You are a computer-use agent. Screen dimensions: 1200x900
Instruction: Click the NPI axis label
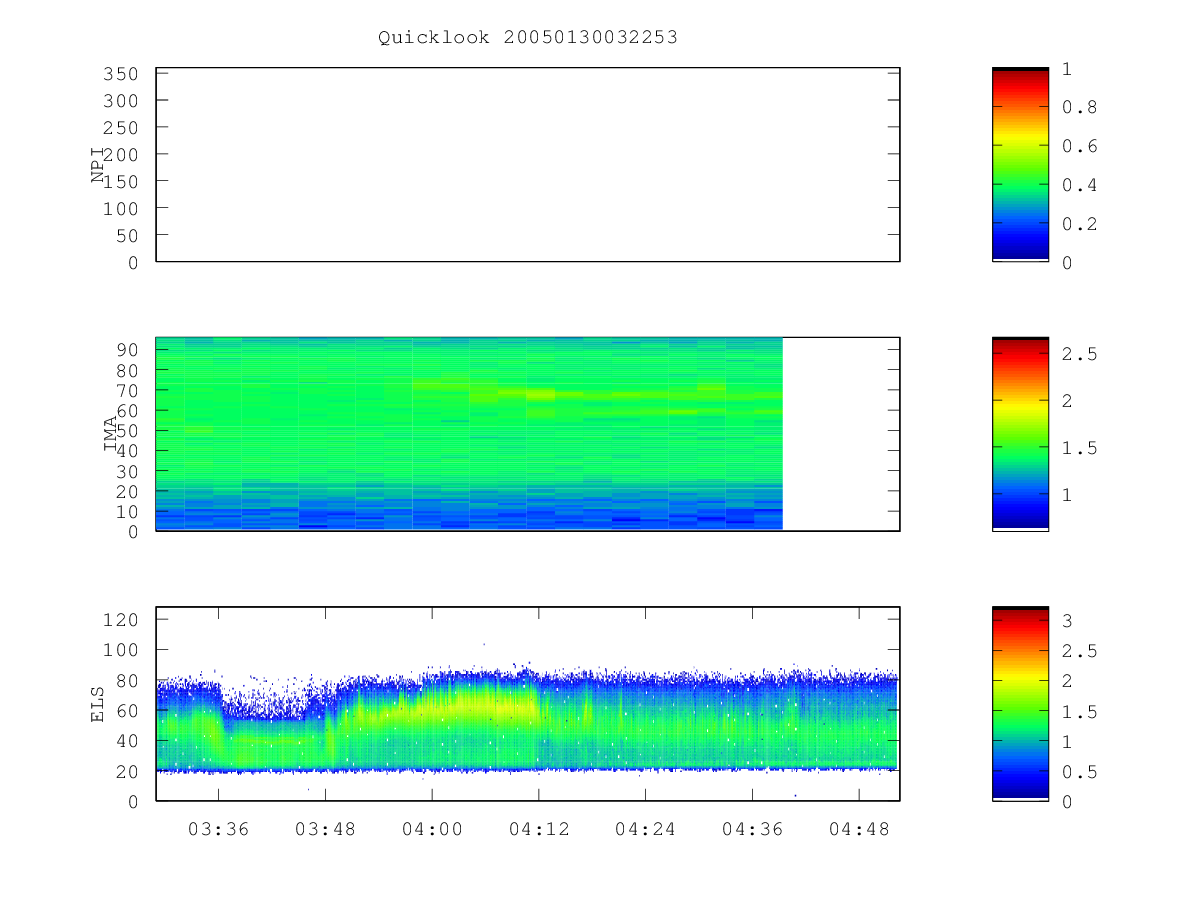coord(98,165)
